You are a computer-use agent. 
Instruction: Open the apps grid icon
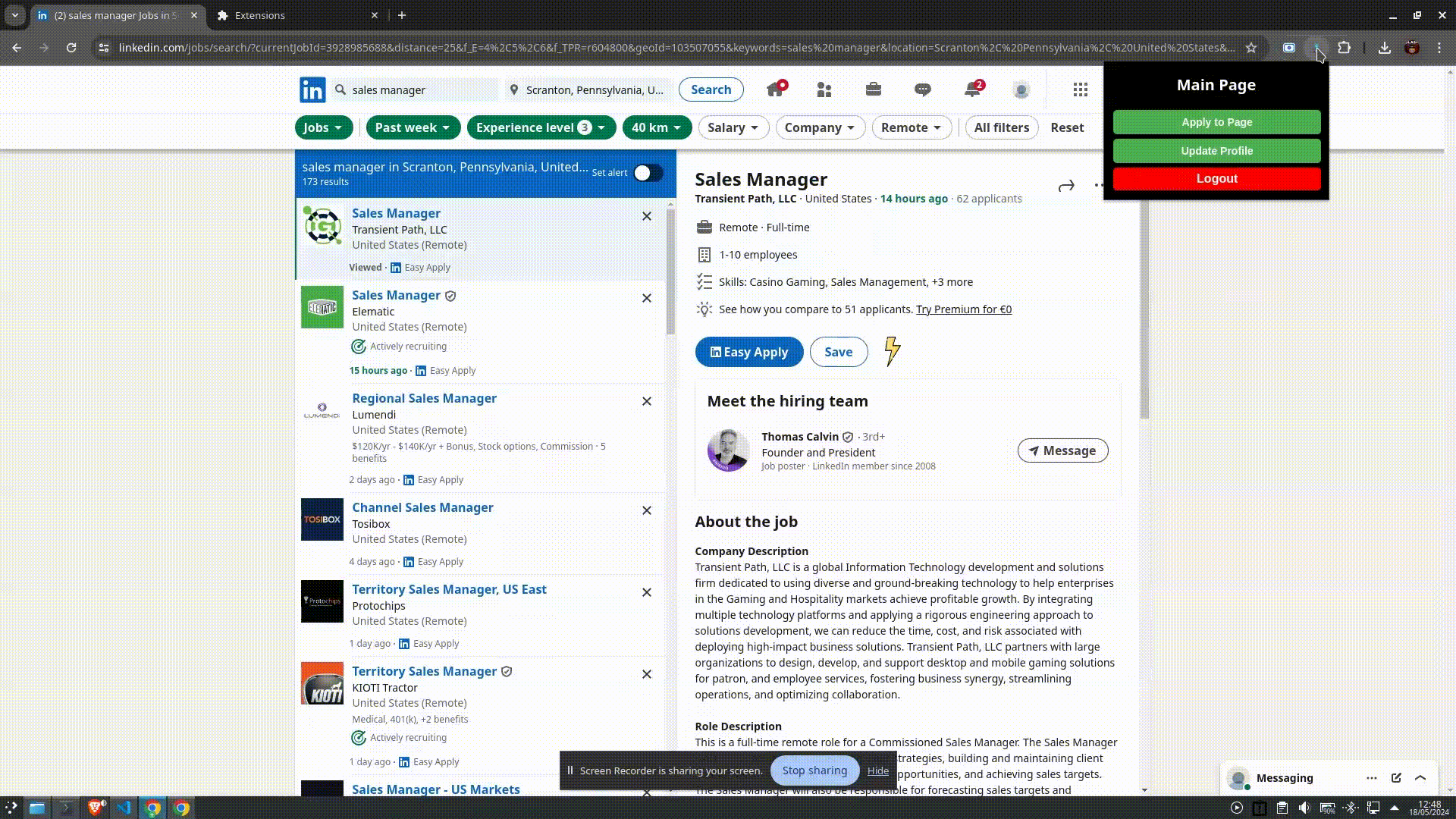tap(1081, 89)
